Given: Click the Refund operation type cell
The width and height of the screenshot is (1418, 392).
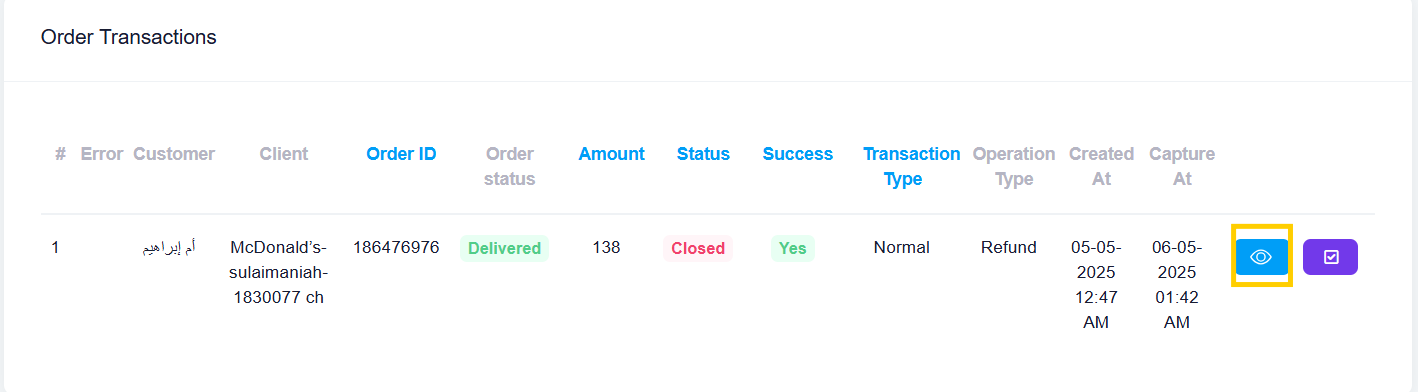Looking at the screenshot, I should click(1008, 247).
